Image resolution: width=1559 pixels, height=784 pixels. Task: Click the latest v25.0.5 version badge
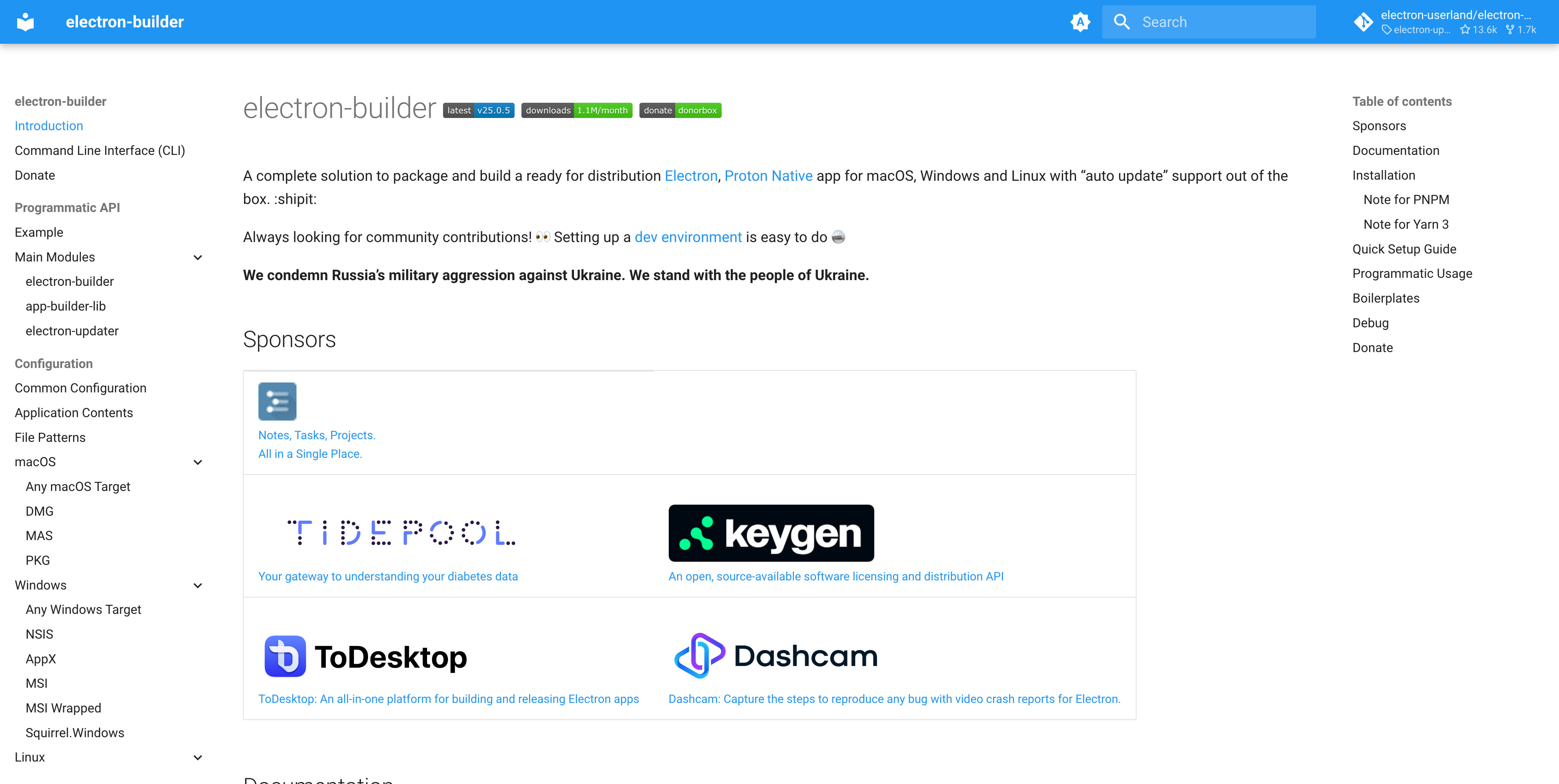click(478, 110)
